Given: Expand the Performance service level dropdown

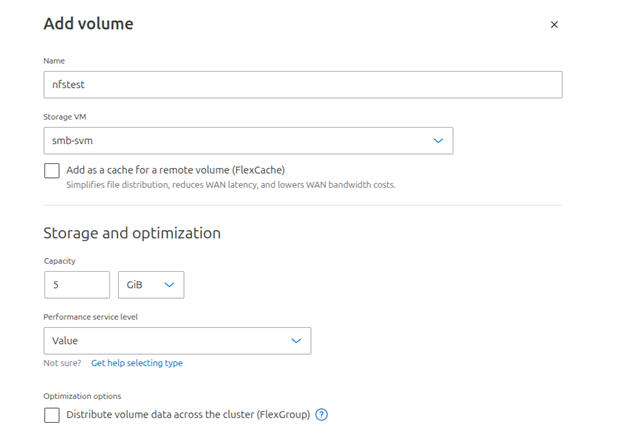Looking at the screenshot, I should [x=177, y=341].
